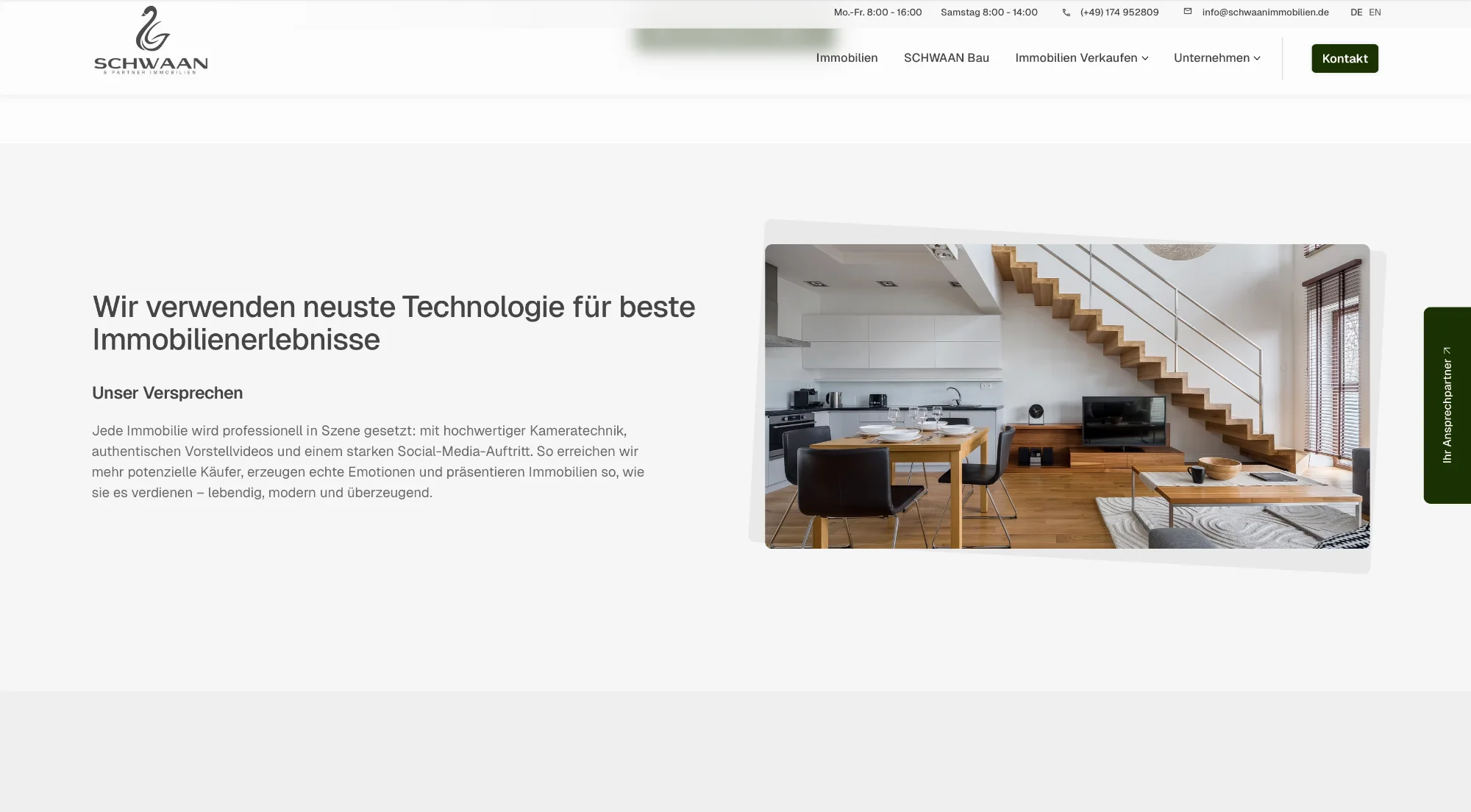Viewport: 1471px width, 812px height.
Task: Expand the Unternehmen dropdown menu
Action: (x=1211, y=57)
